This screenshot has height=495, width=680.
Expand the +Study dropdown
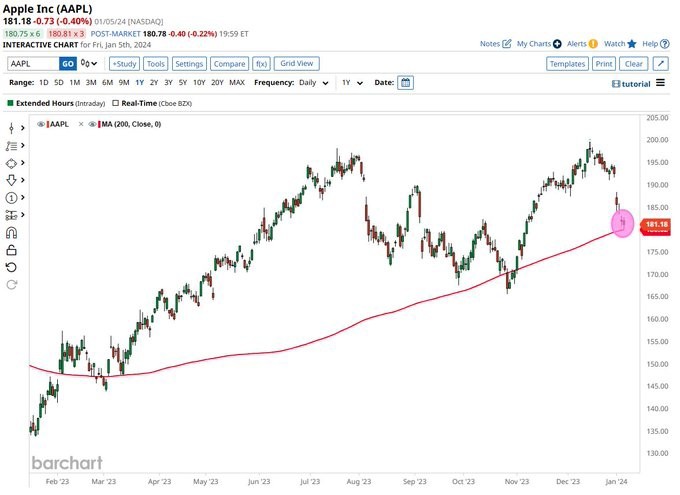point(124,63)
